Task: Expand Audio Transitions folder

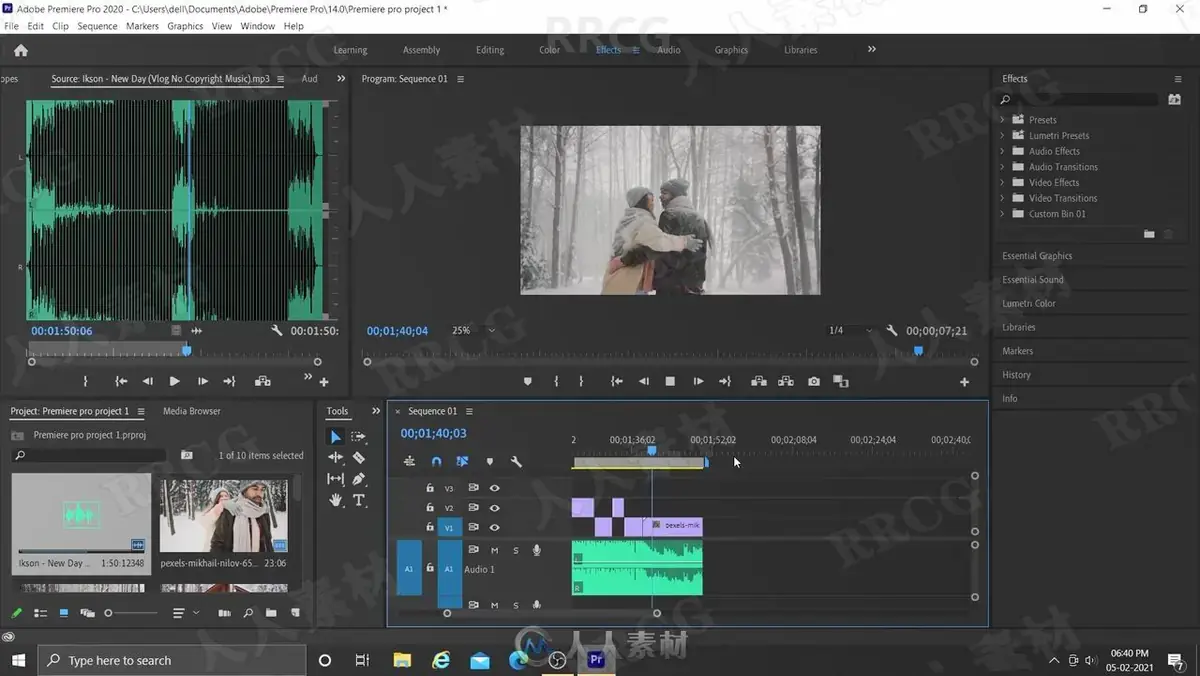Action: pos(1003,167)
